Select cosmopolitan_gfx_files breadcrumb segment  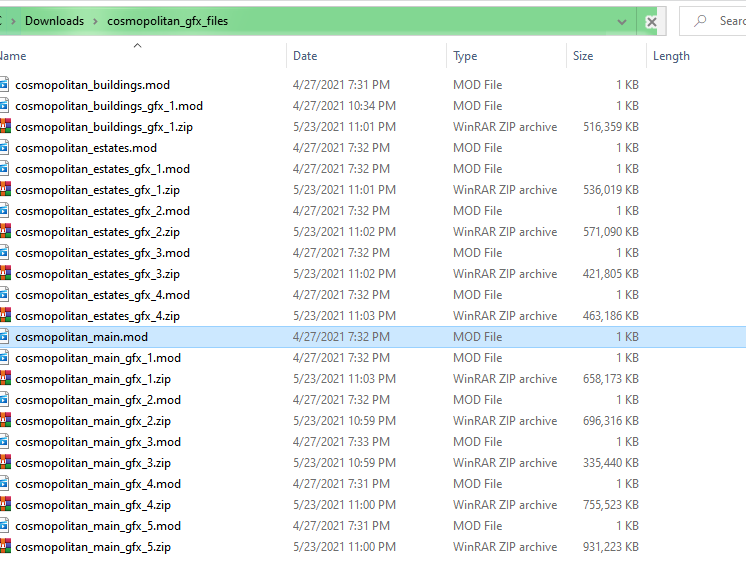click(167, 21)
